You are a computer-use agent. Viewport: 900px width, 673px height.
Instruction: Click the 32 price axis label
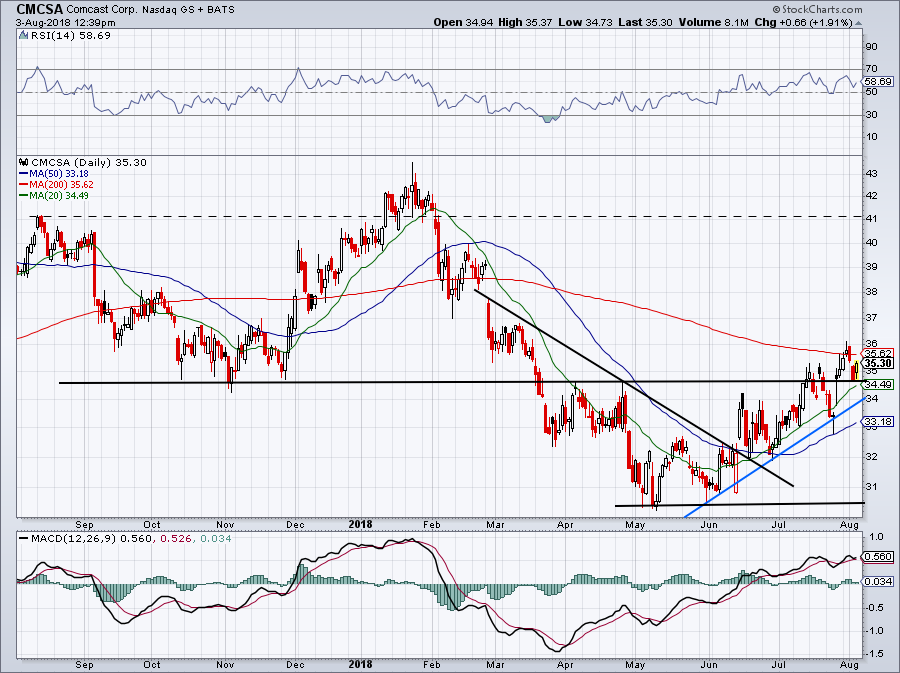click(x=871, y=457)
